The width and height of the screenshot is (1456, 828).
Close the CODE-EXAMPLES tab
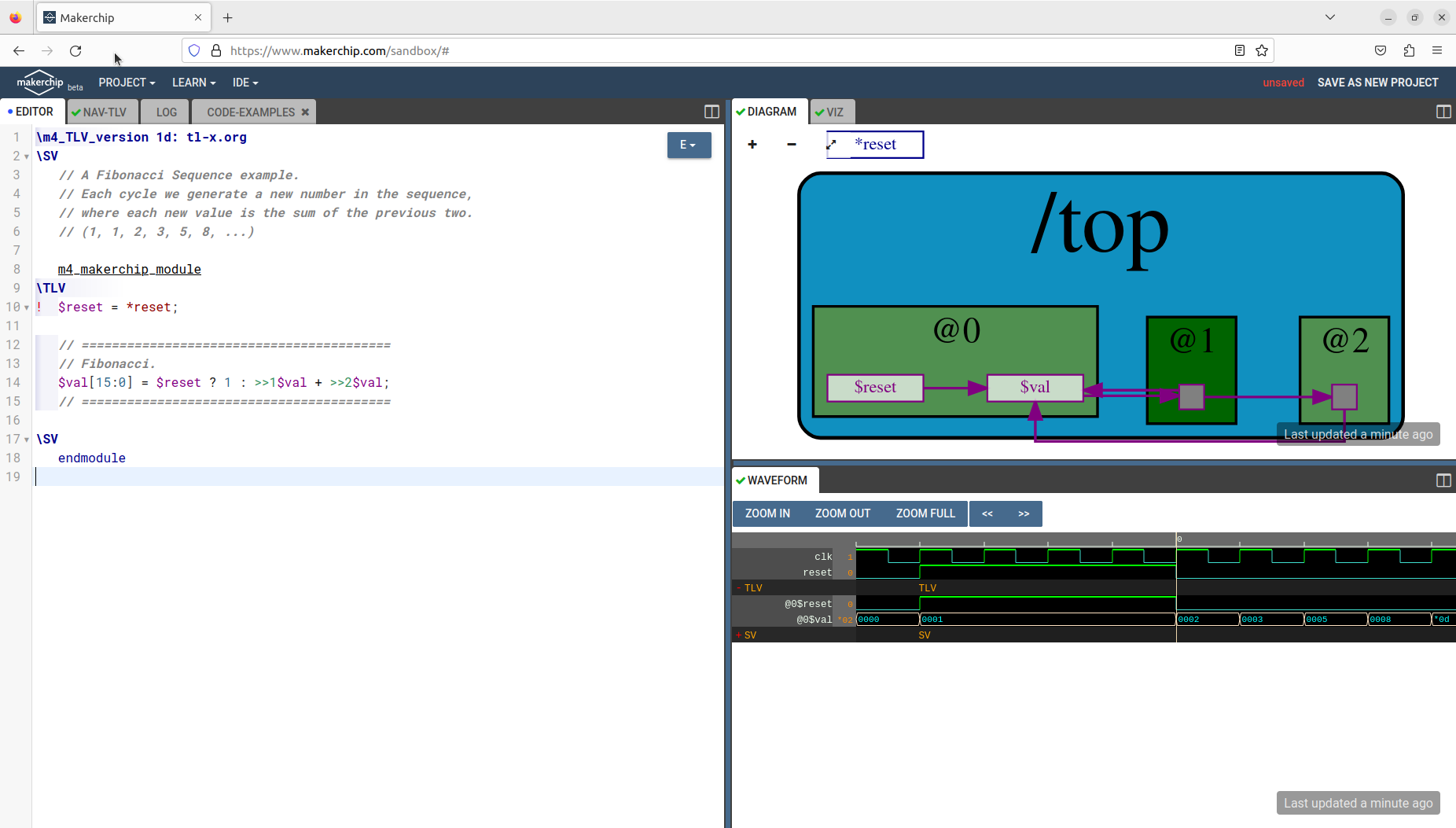point(305,112)
